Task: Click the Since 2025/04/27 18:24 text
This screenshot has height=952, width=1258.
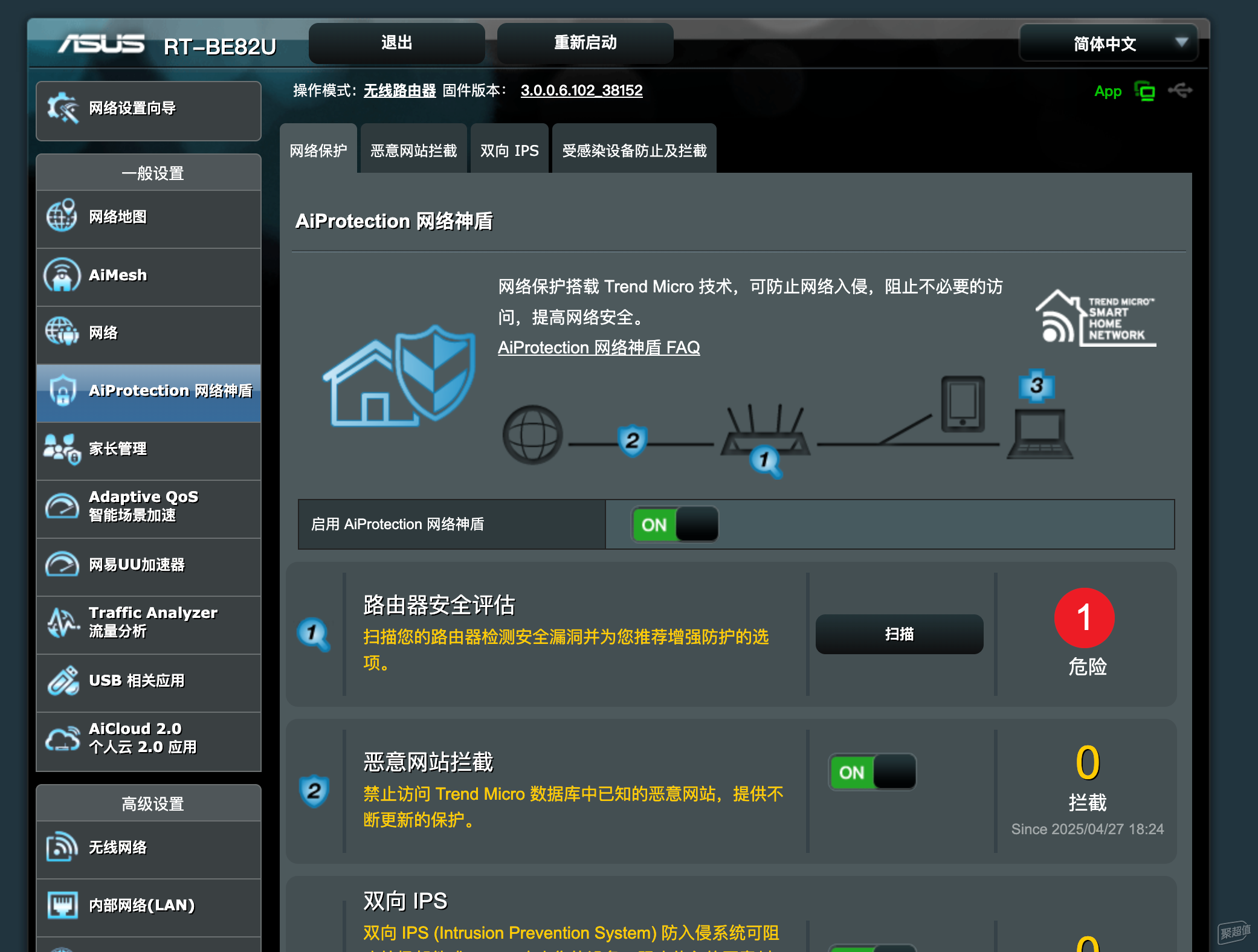Action: coord(1088,829)
